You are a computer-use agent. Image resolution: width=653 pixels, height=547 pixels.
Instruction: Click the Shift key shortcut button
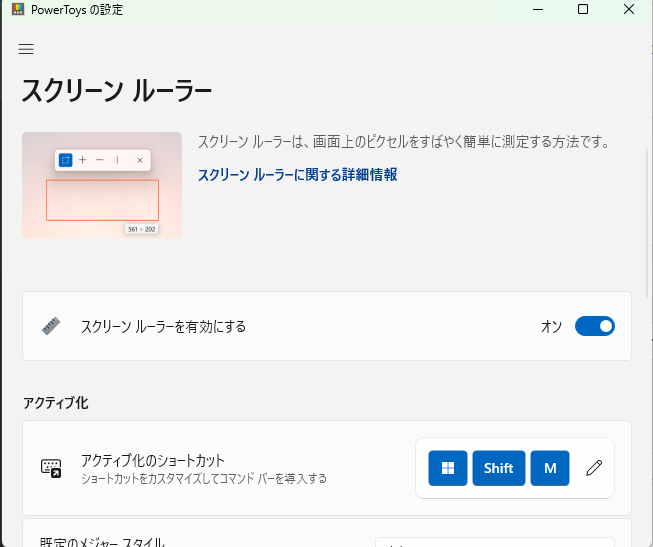coord(498,468)
